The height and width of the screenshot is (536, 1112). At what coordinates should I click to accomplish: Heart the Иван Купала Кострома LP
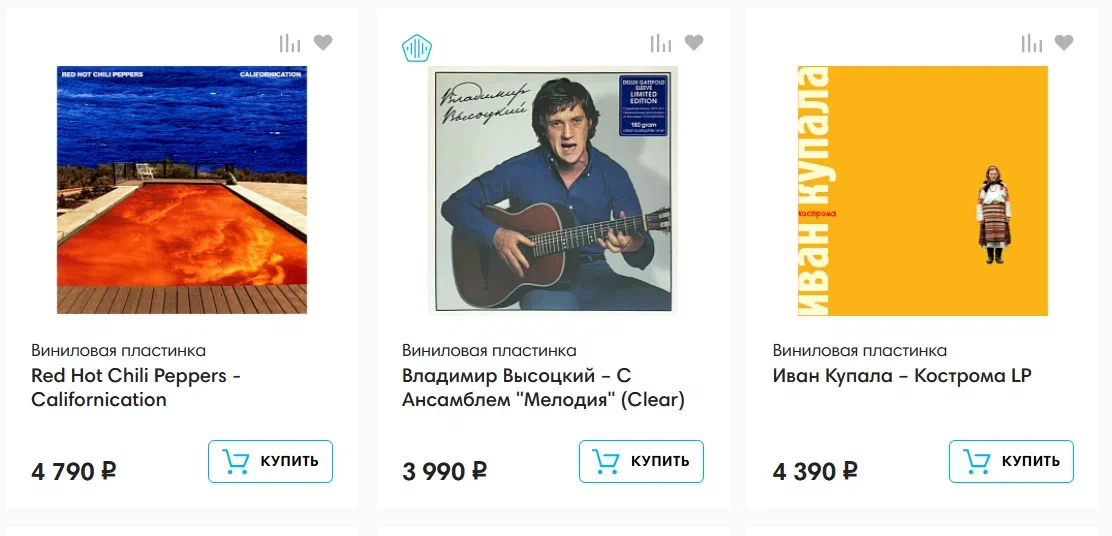tap(1064, 42)
